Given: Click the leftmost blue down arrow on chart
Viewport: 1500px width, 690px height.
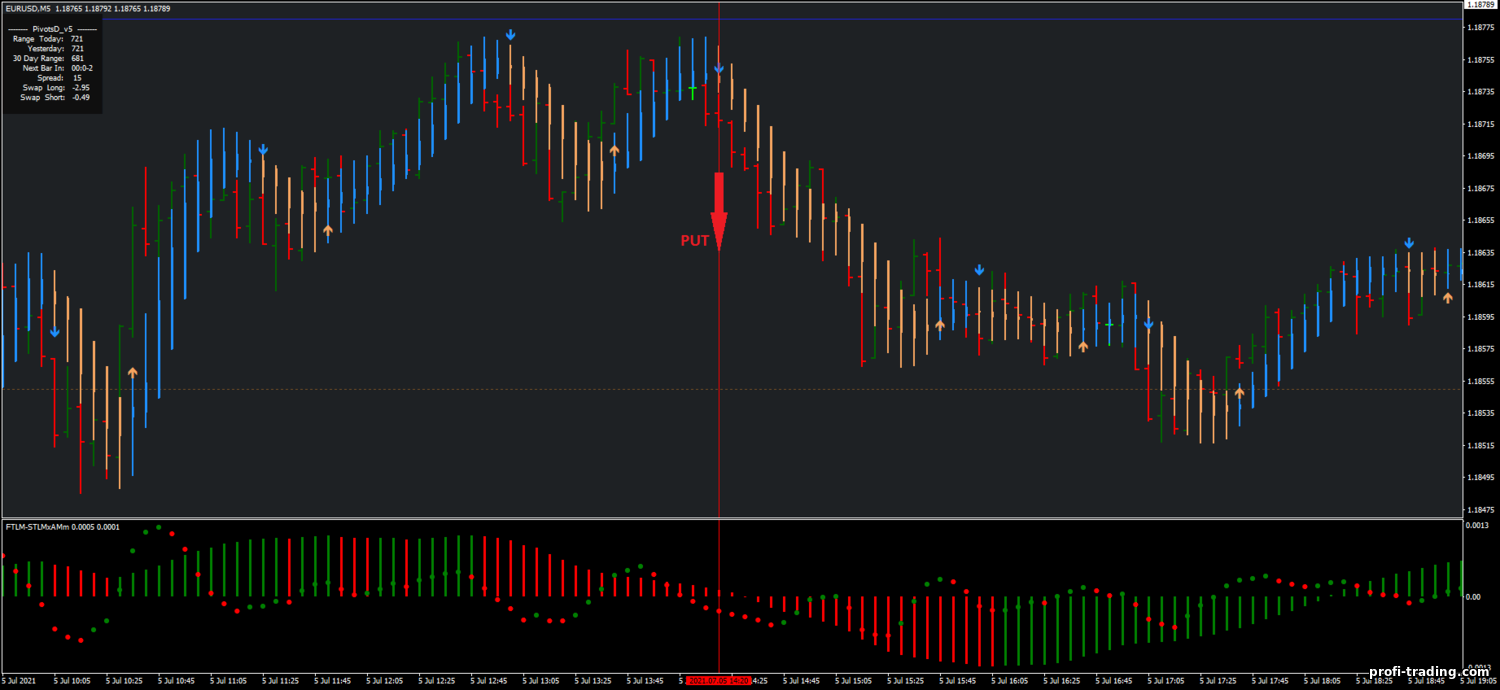Looking at the screenshot, I should click(55, 331).
